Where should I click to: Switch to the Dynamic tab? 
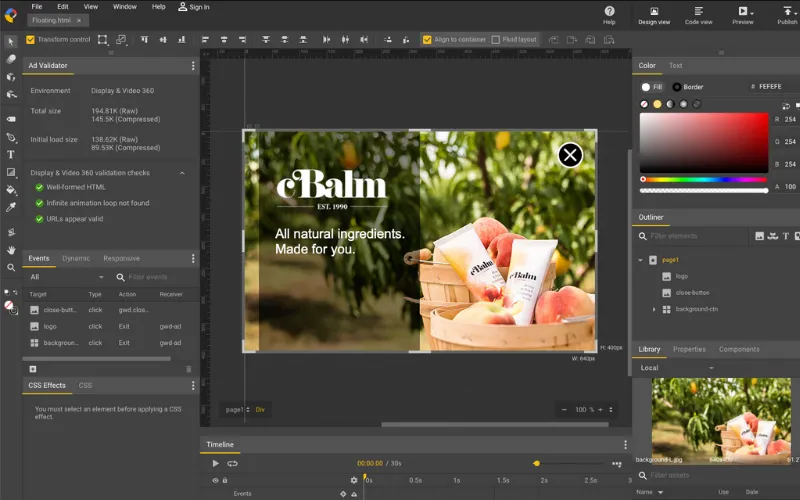pyautogui.click(x=76, y=258)
